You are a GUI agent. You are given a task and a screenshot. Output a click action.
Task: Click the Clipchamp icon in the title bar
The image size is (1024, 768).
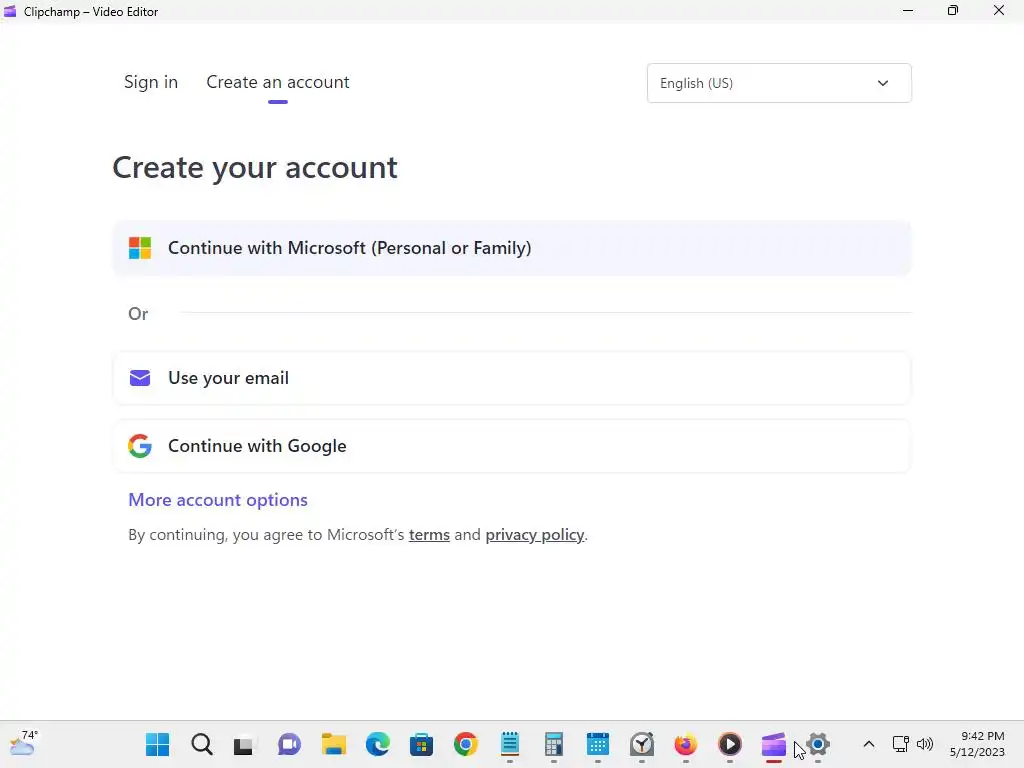pos(10,11)
